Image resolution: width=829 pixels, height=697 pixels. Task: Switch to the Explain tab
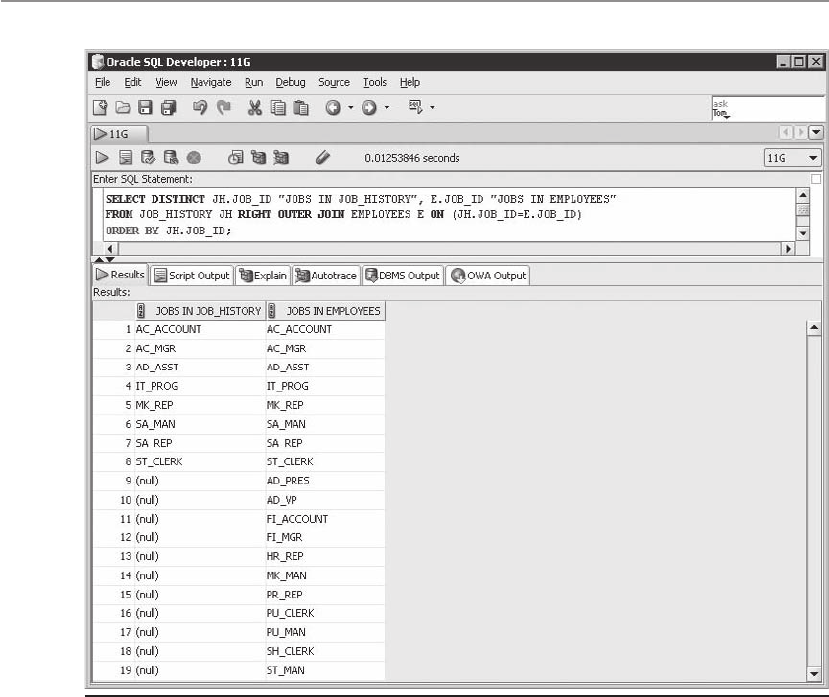[263, 276]
